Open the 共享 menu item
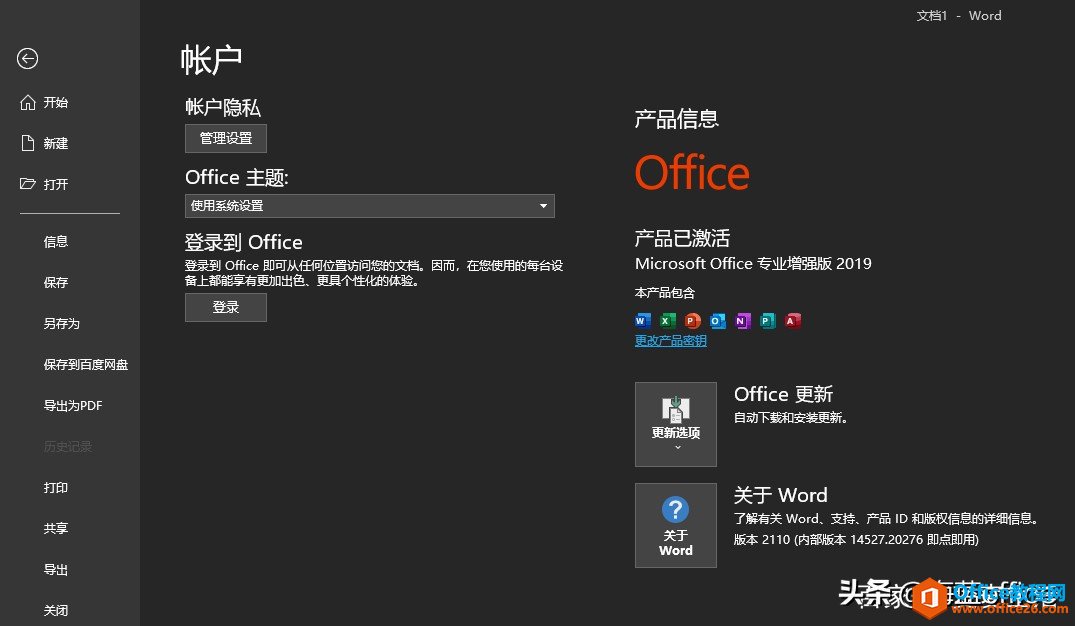1075x626 pixels. (56, 529)
